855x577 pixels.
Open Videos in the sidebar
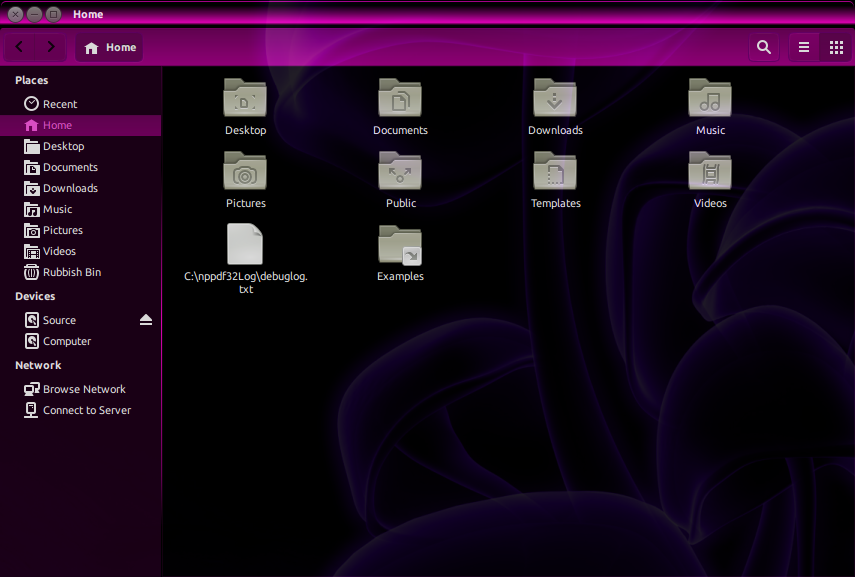[81, 251]
